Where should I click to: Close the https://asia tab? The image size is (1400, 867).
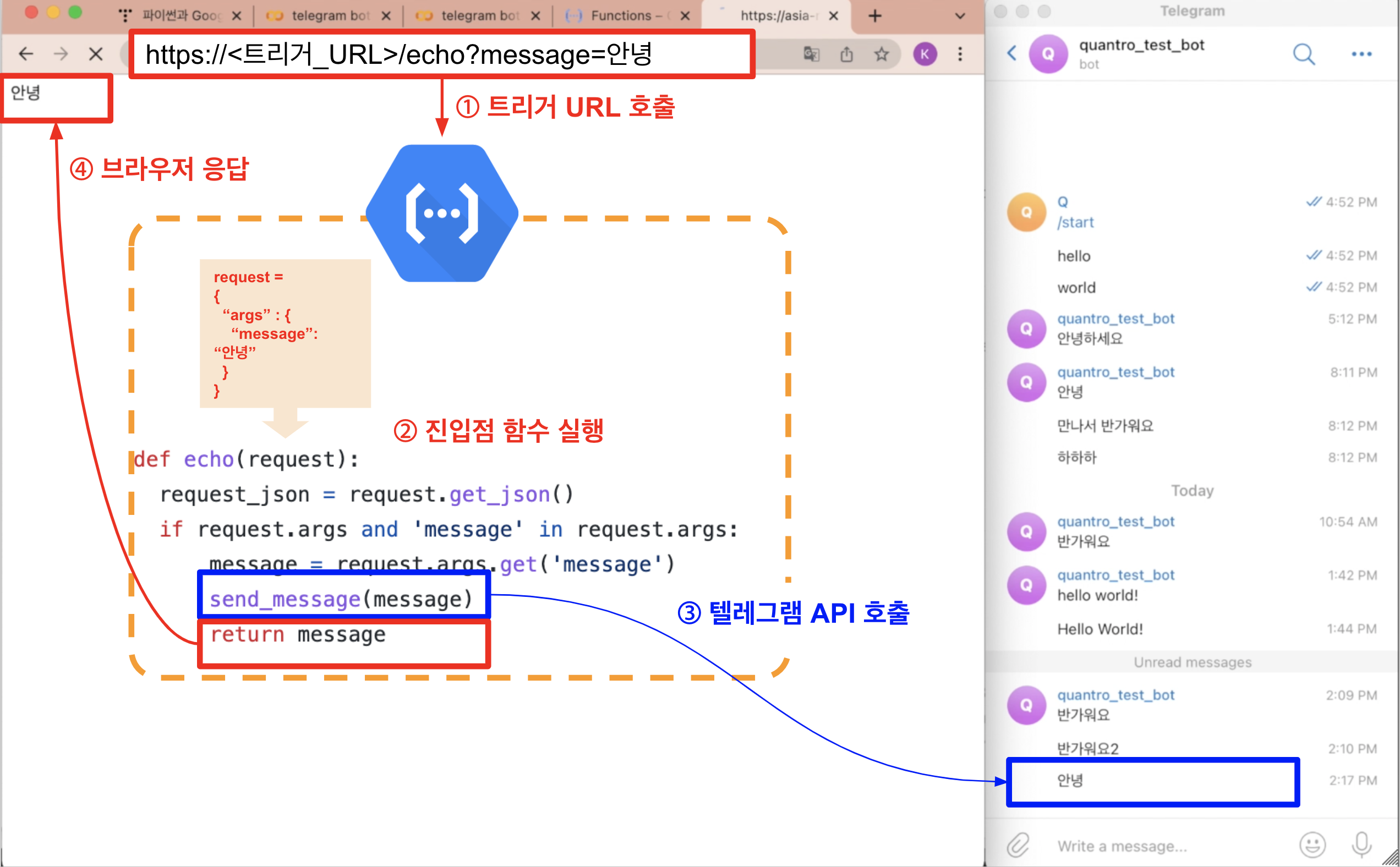pos(833,16)
